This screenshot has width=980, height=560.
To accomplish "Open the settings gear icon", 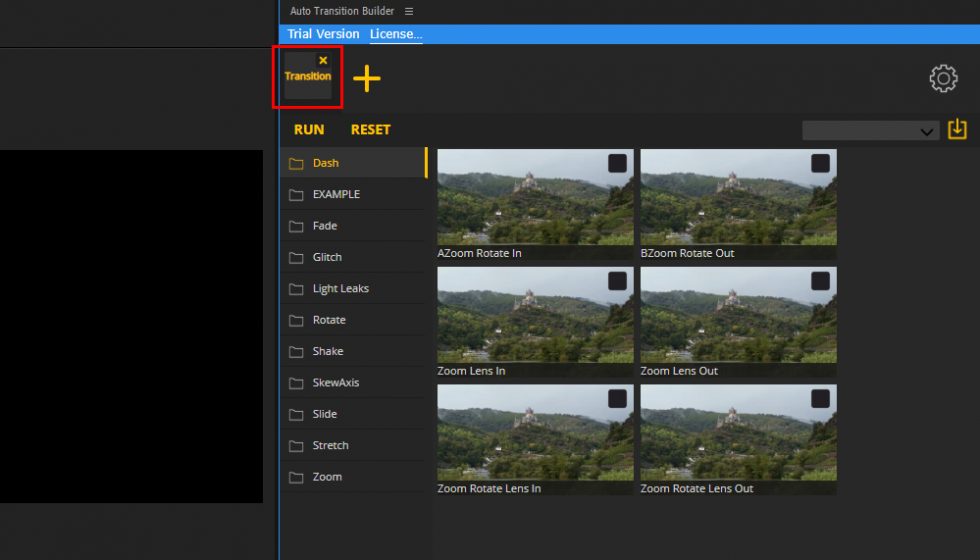I will point(943,79).
